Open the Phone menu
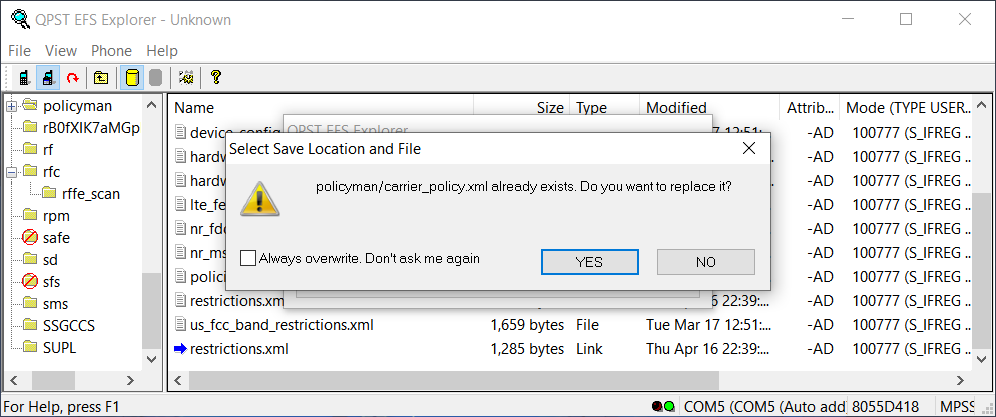The height and width of the screenshot is (417, 996). pos(111,51)
